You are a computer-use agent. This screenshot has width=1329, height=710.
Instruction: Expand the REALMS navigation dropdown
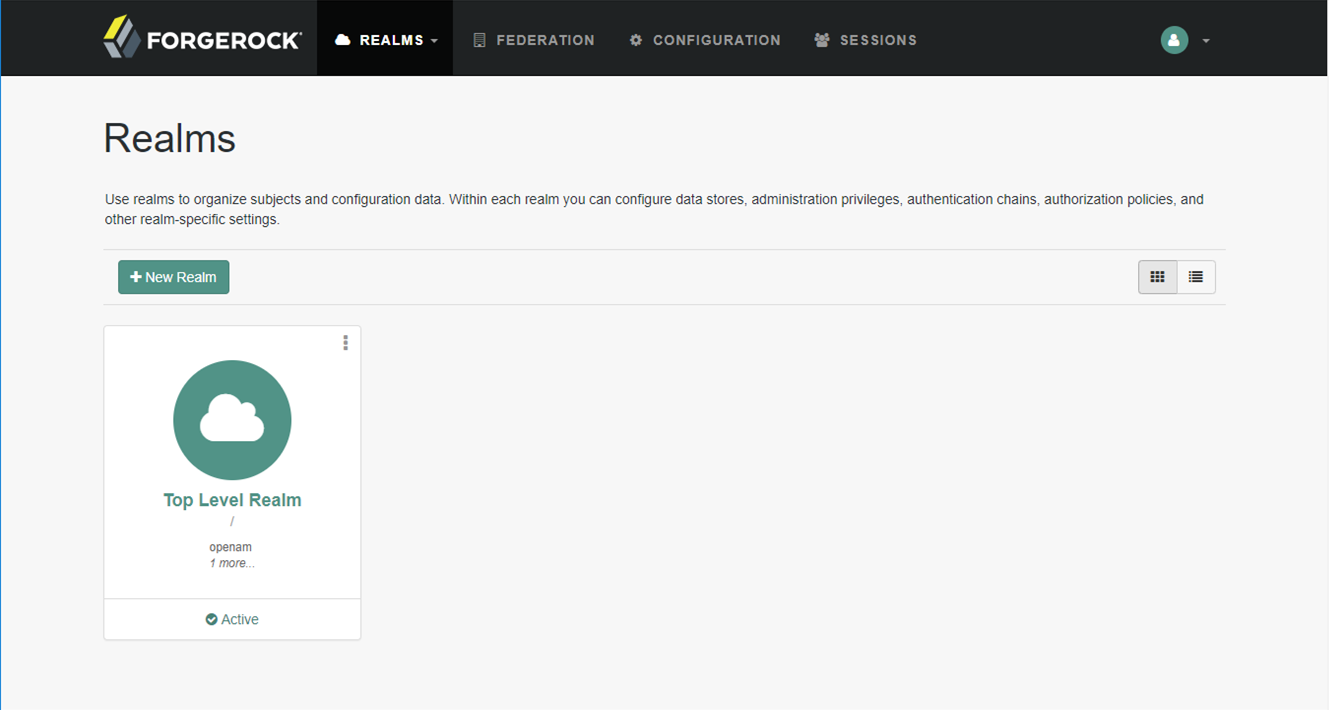pyautogui.click(x=433, y=40)
